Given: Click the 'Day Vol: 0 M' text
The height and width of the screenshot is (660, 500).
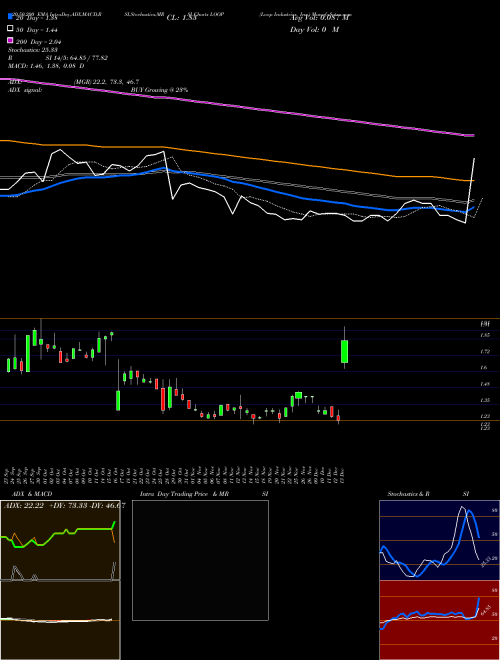Looking at the screenshot, I should tap(315, 30).
